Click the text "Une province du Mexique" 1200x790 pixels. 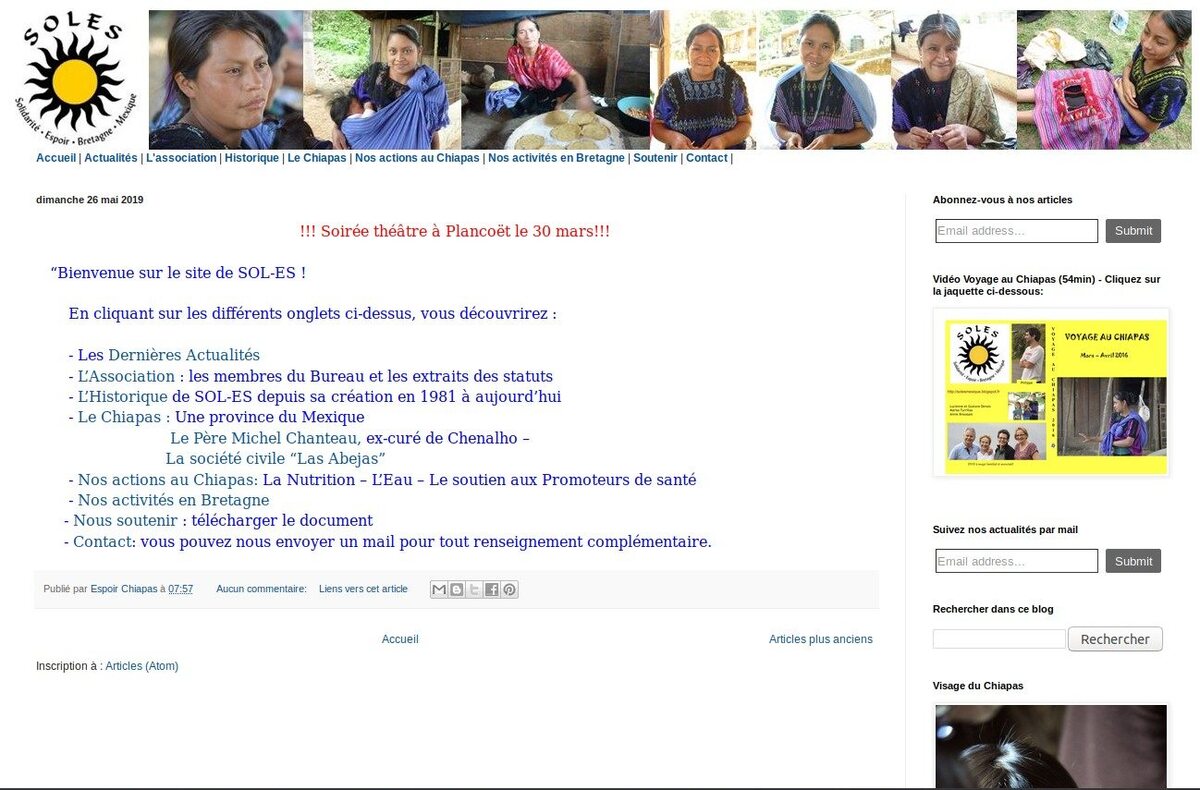tap(270, 417)
